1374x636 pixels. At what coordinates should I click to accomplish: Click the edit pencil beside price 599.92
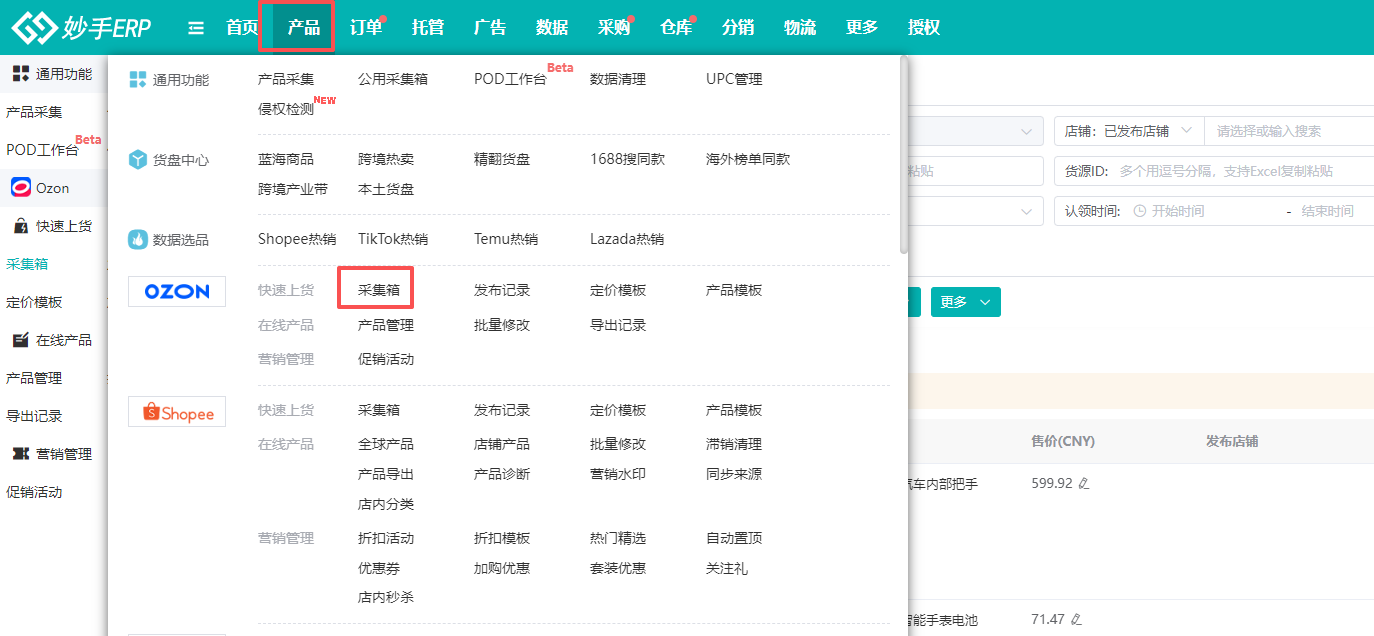pyautogui.click(x=1084, y=484)
